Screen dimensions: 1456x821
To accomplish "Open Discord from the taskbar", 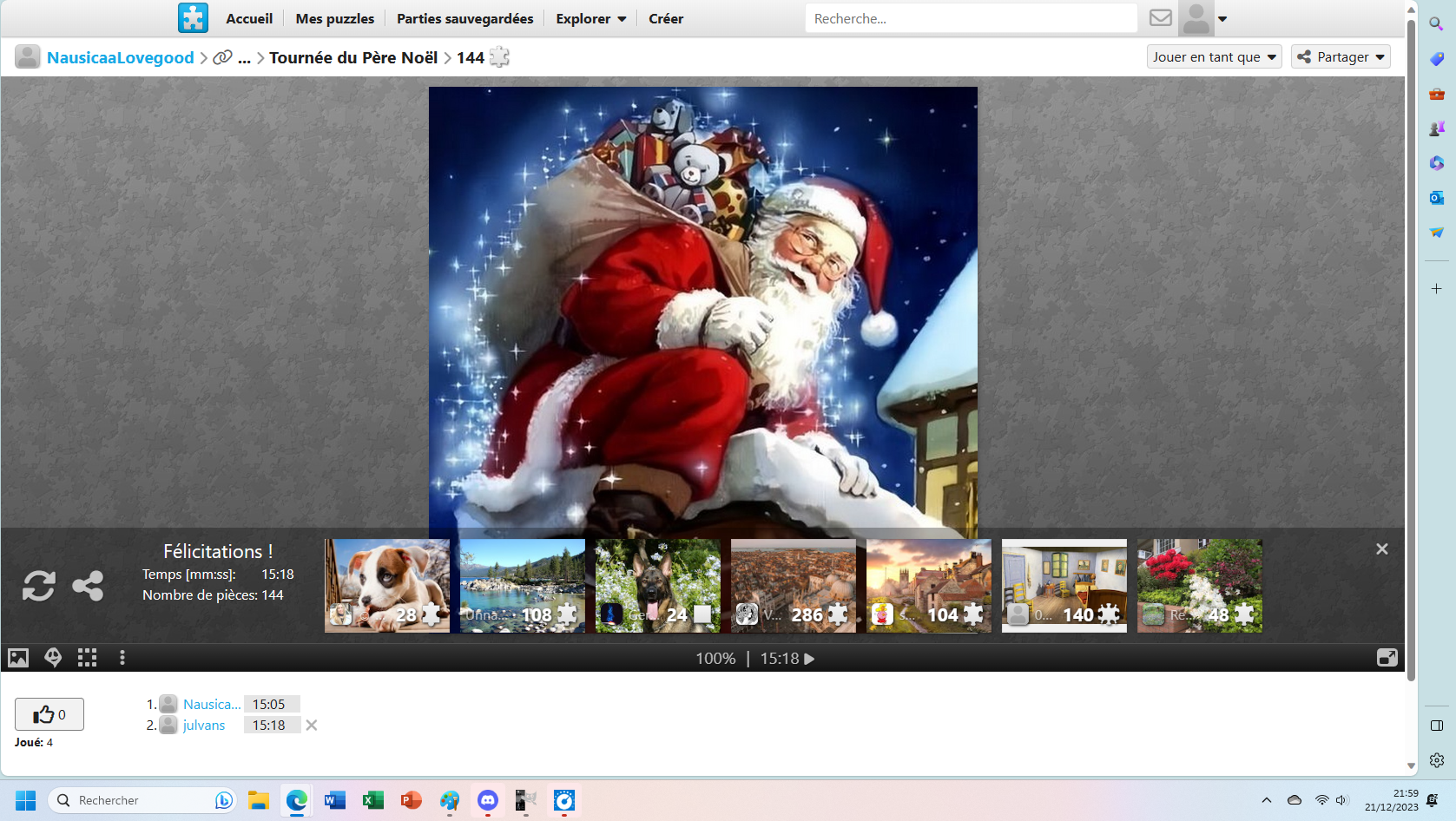I will (x=488, y=800).
